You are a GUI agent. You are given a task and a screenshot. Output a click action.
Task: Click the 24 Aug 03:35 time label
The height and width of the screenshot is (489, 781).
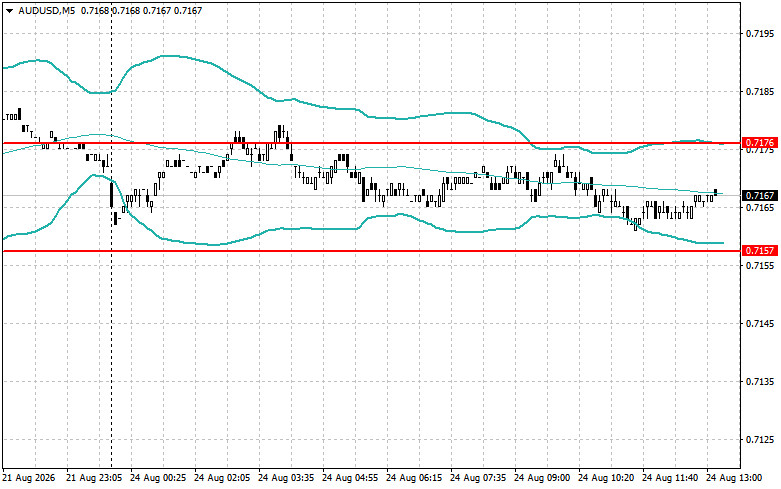point(286,478)
